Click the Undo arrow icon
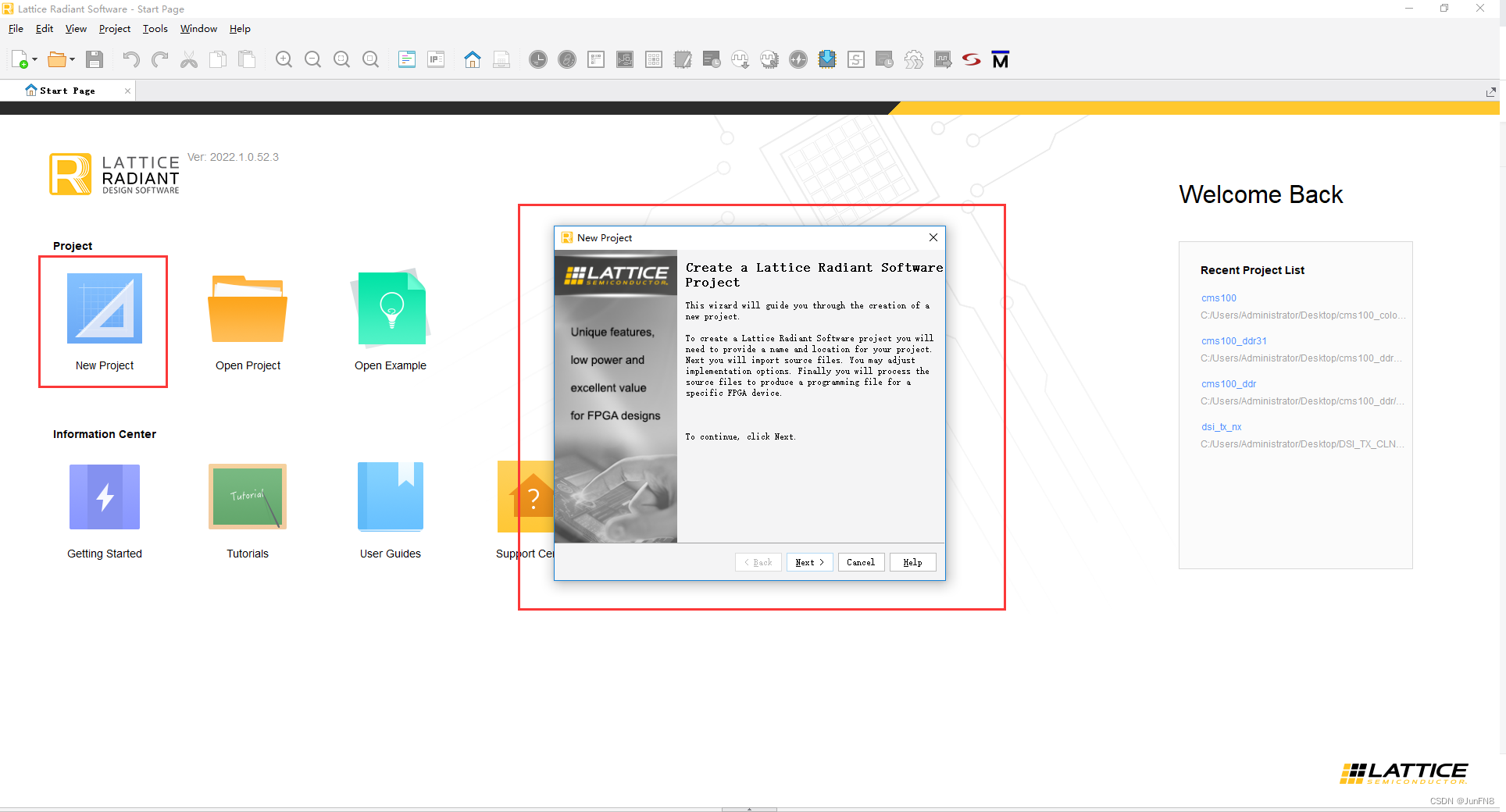 [131, 59]
